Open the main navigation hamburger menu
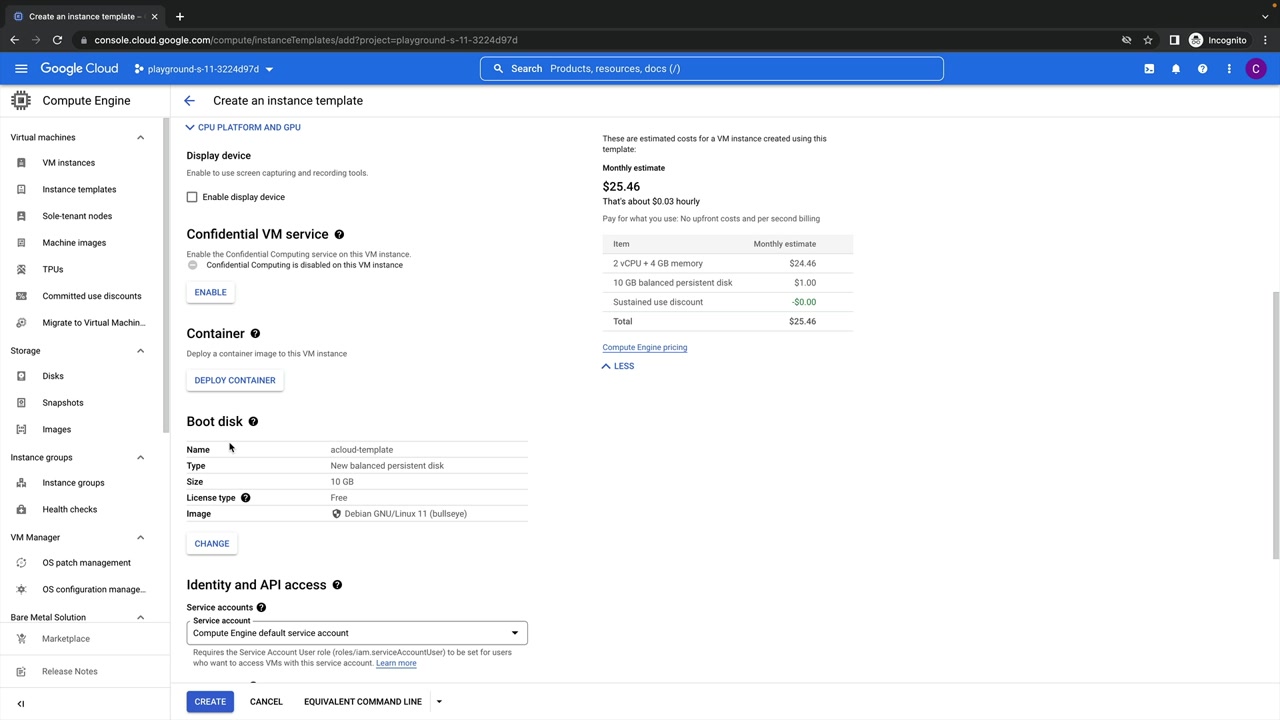 point(21,69)
